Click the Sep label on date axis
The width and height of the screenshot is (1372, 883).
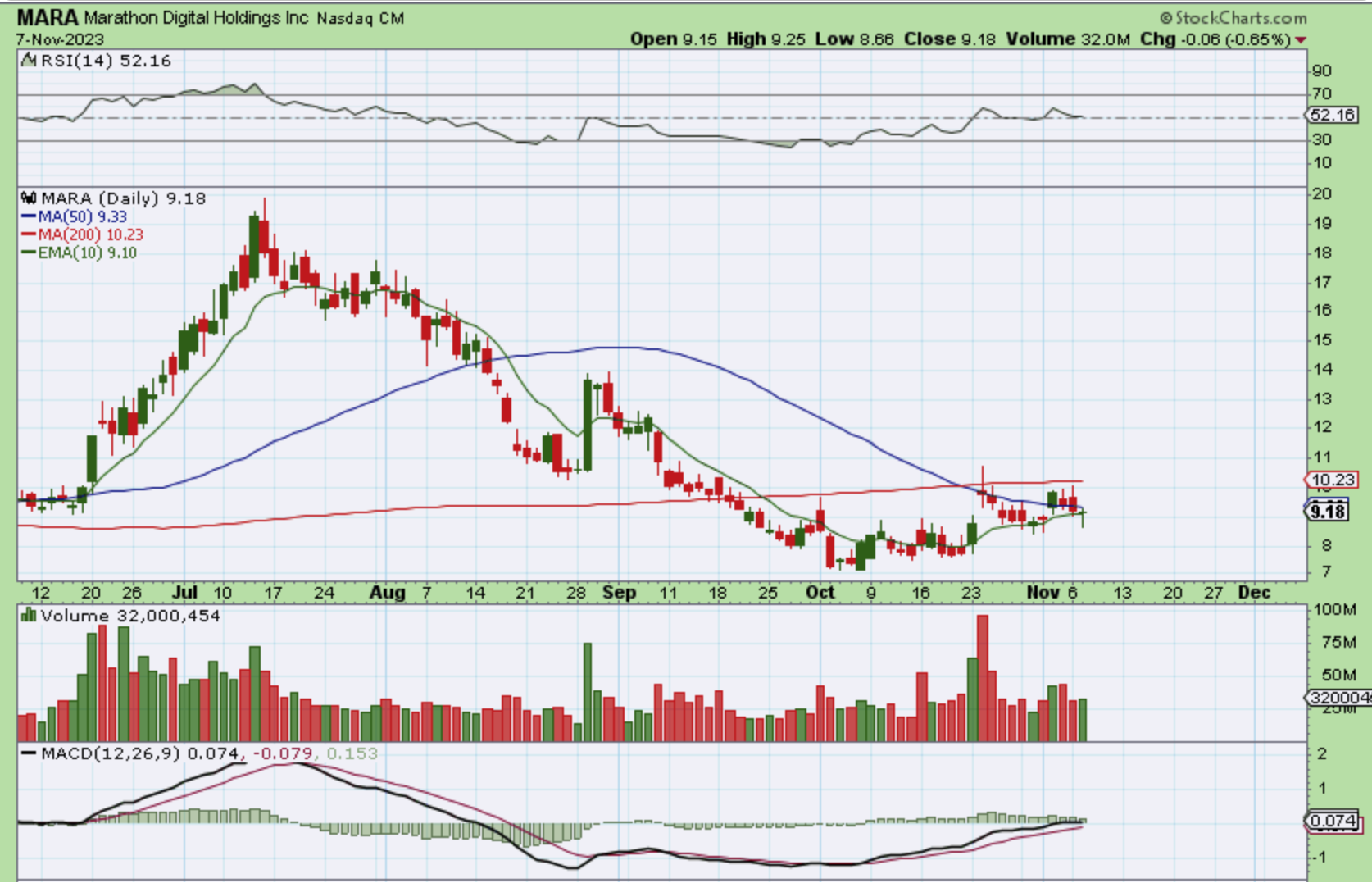point(620,592)
